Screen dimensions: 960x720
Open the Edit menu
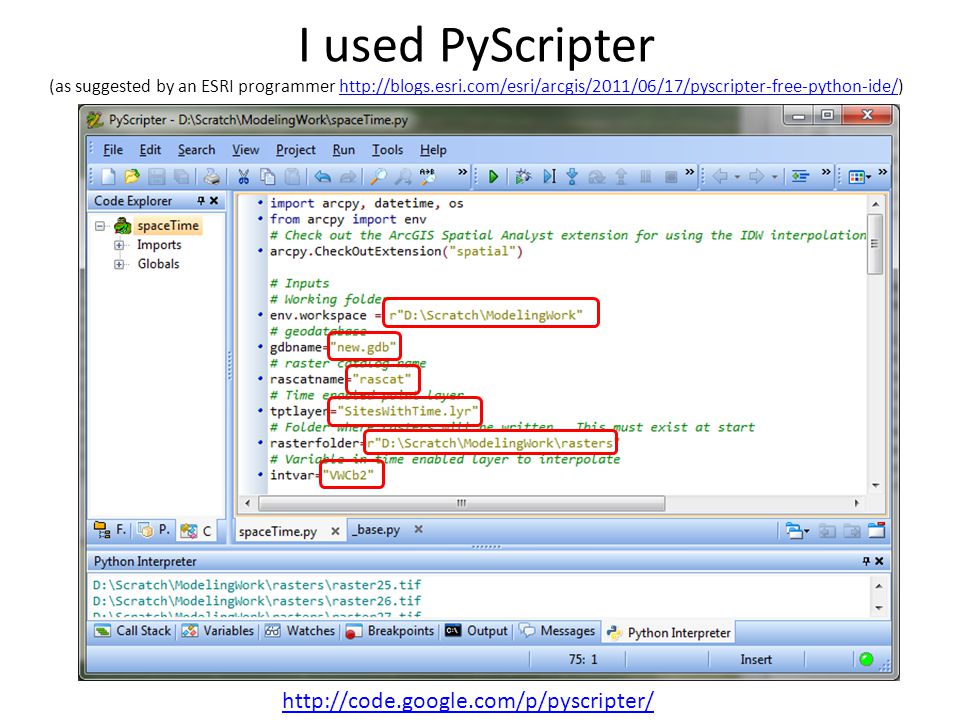(150, 150)
